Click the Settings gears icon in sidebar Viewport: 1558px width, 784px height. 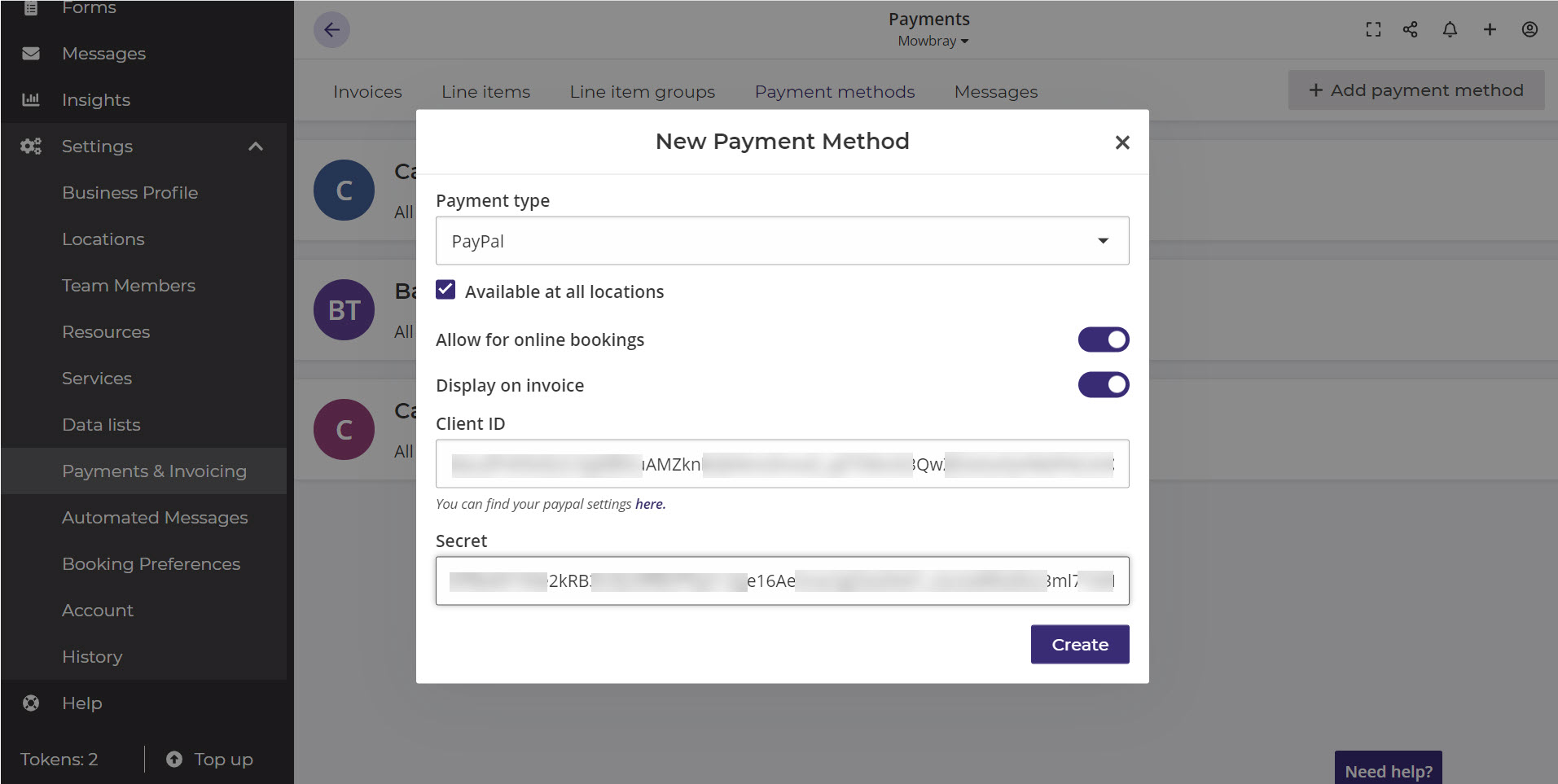point(31,147)
